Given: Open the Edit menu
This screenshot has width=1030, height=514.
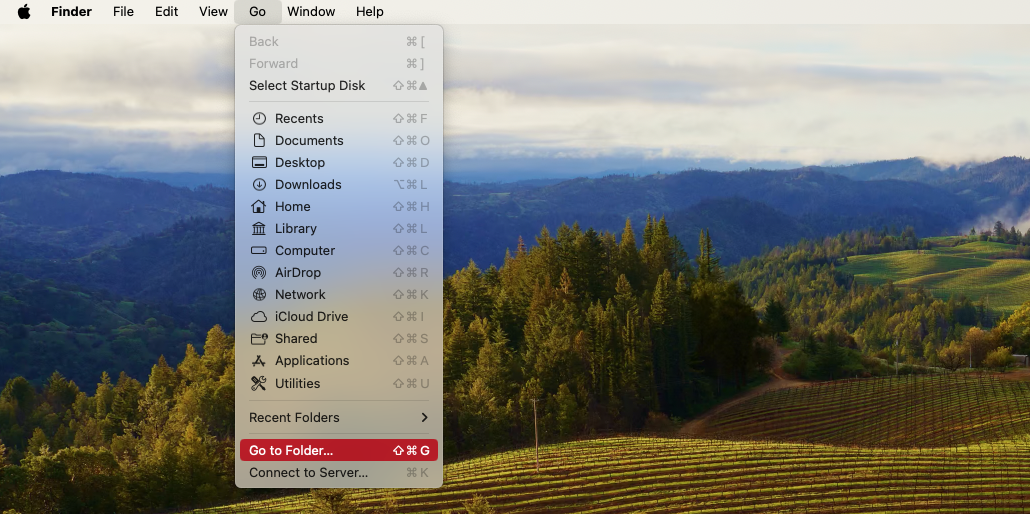Looking at the screenshot, I should click(166, 12).
